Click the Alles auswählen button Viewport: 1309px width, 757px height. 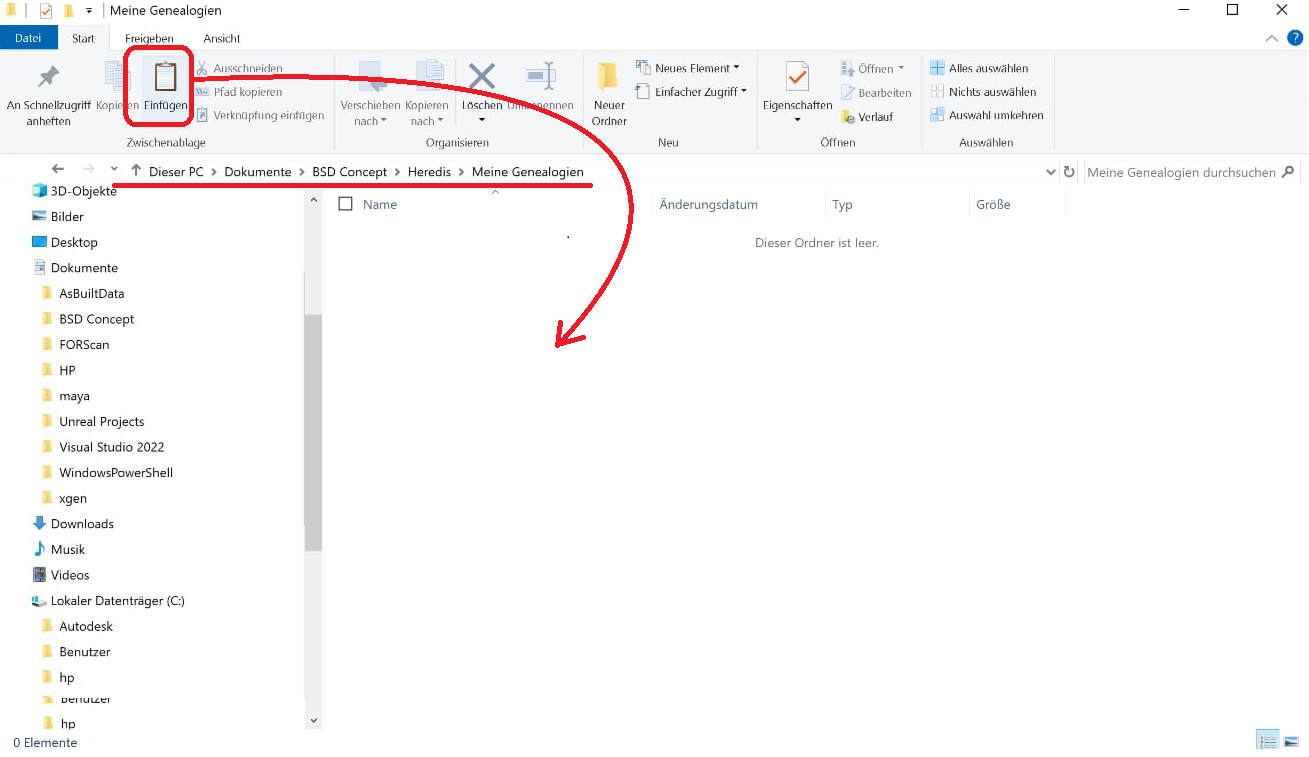click(979, 68)
